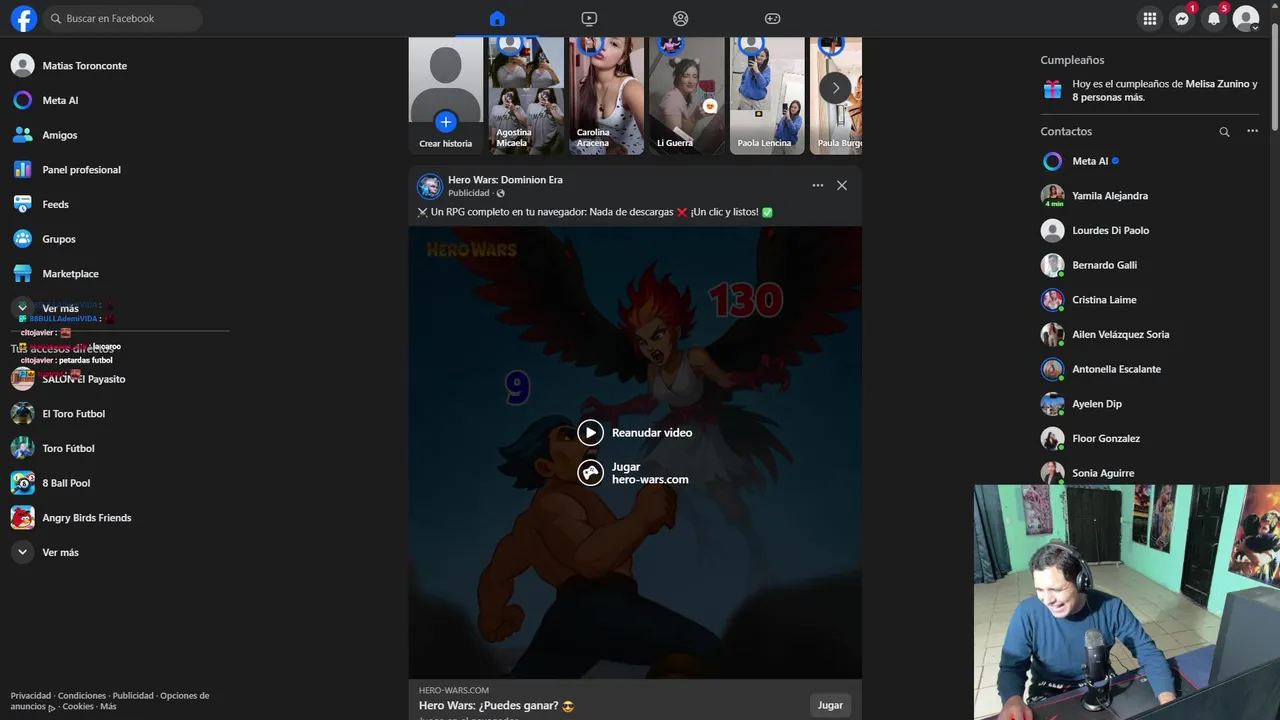Viewport: 1280px width, 720px height.
Task: Open the Home tab
Action: (497, 18)
